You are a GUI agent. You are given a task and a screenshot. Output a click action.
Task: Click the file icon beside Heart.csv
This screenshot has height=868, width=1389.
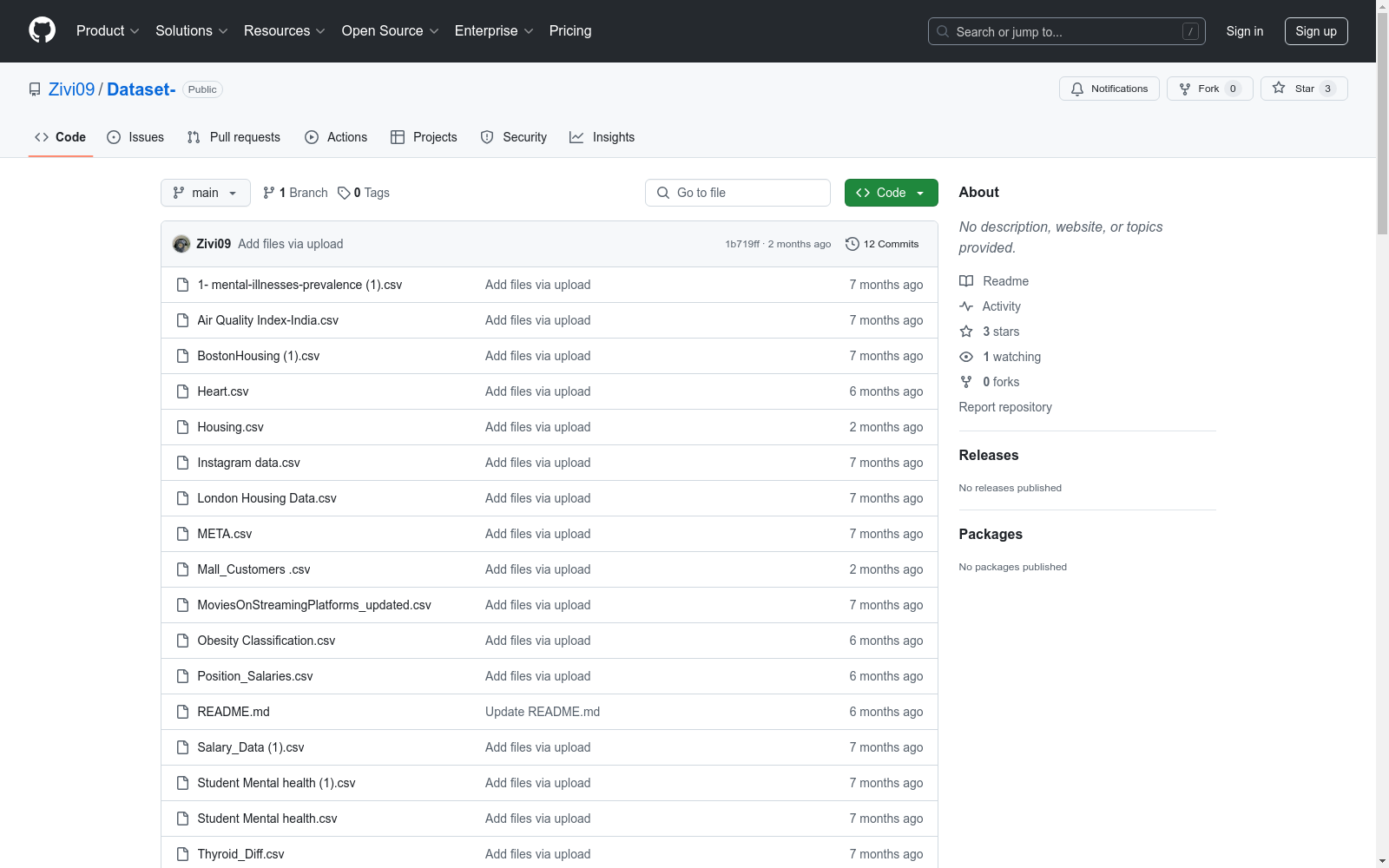(x=182, y=391)
